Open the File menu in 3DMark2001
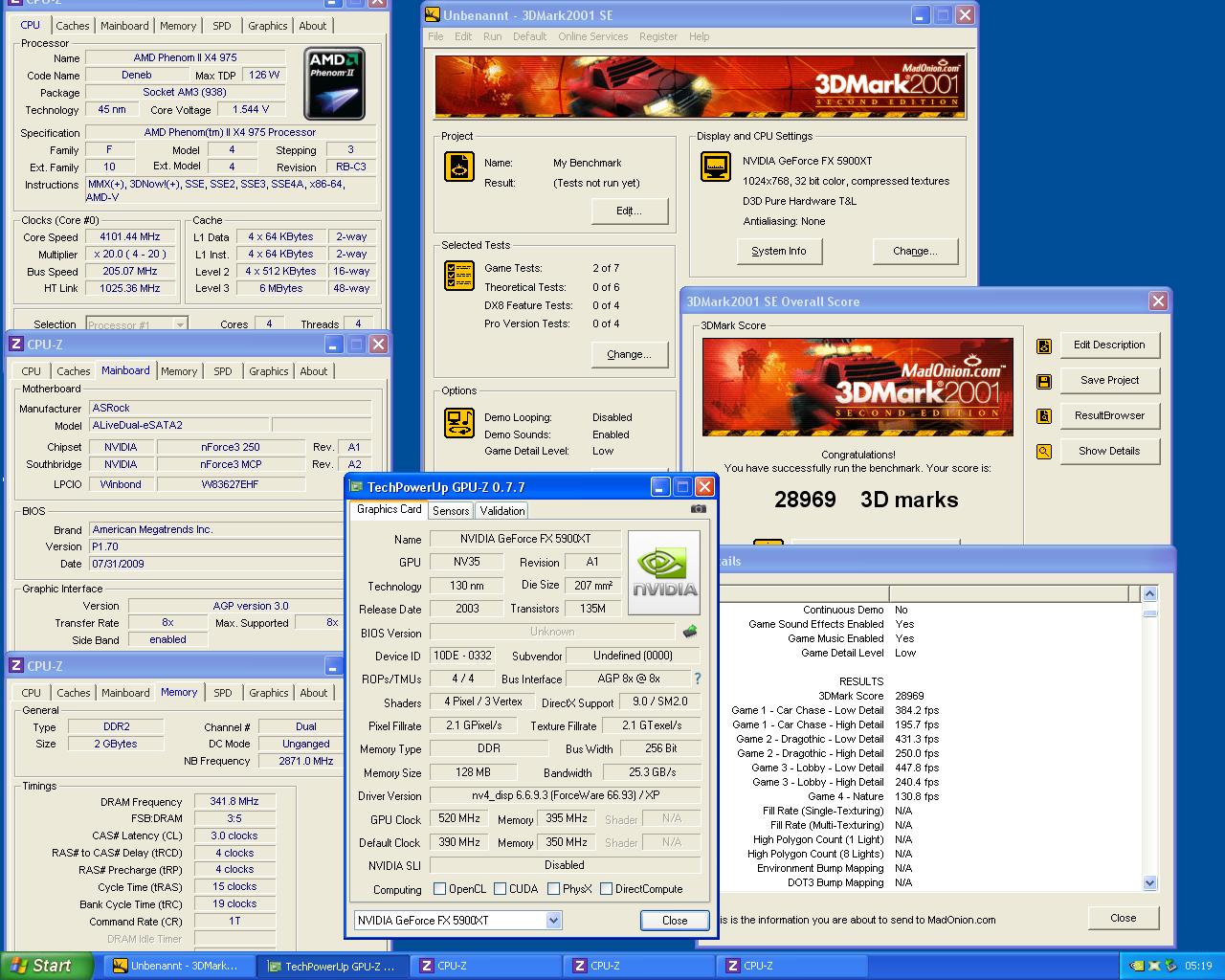Viewport: 1225px width, 980px height. click(435, 36)
